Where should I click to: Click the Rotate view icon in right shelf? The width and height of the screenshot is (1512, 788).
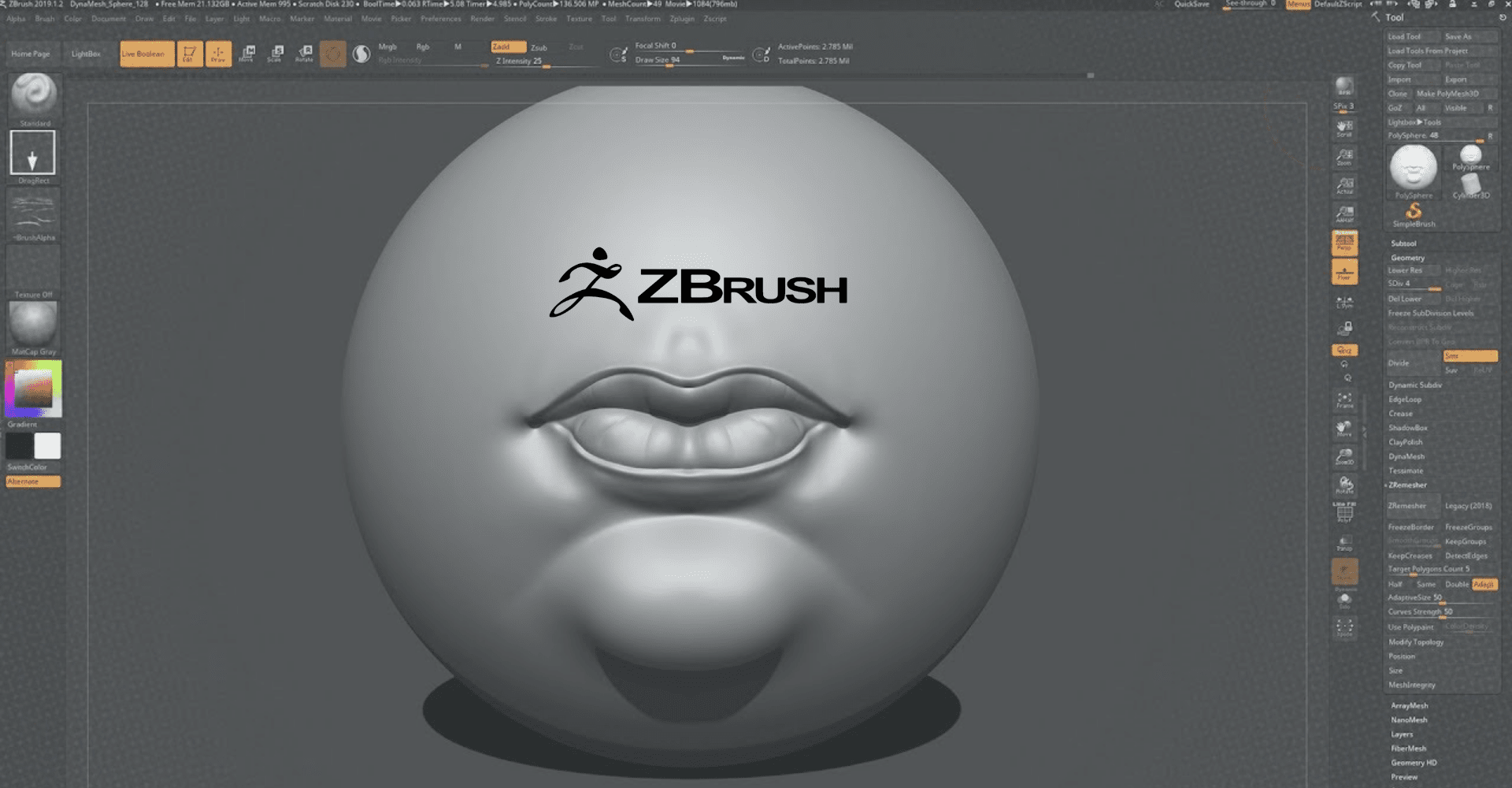1344,485
